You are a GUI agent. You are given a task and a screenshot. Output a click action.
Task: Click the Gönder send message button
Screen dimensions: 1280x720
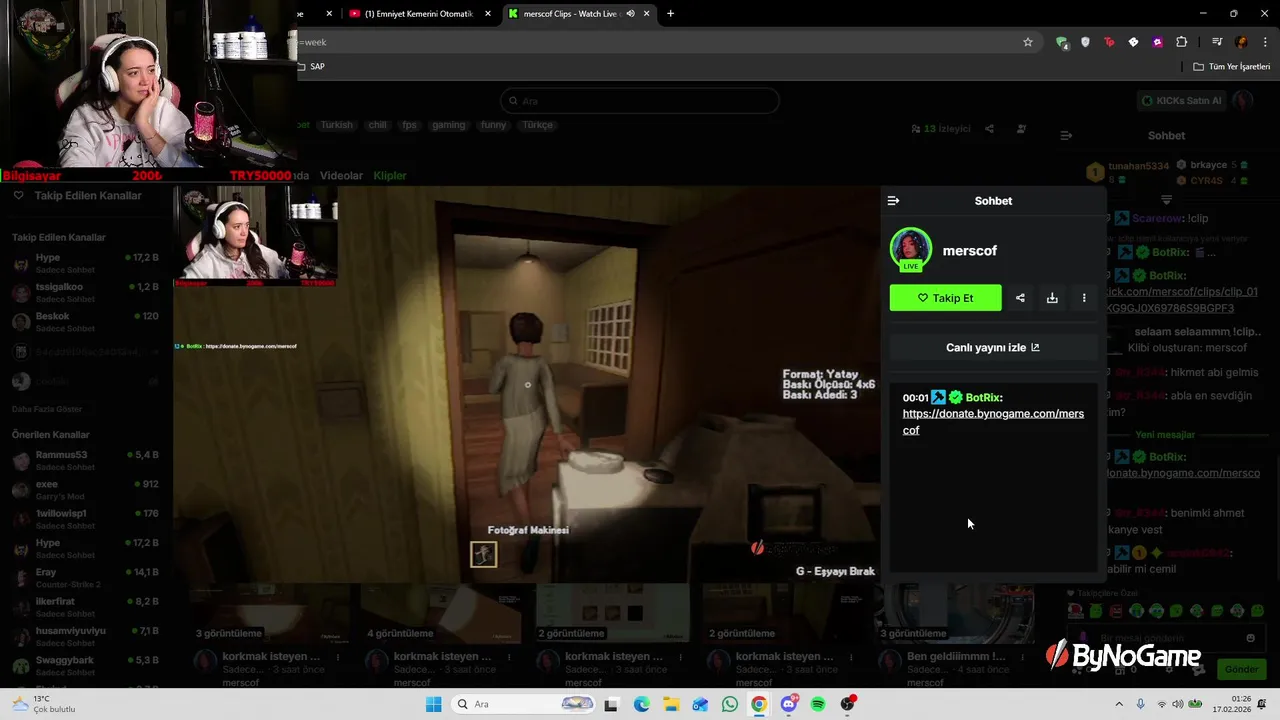point(1242,669)
